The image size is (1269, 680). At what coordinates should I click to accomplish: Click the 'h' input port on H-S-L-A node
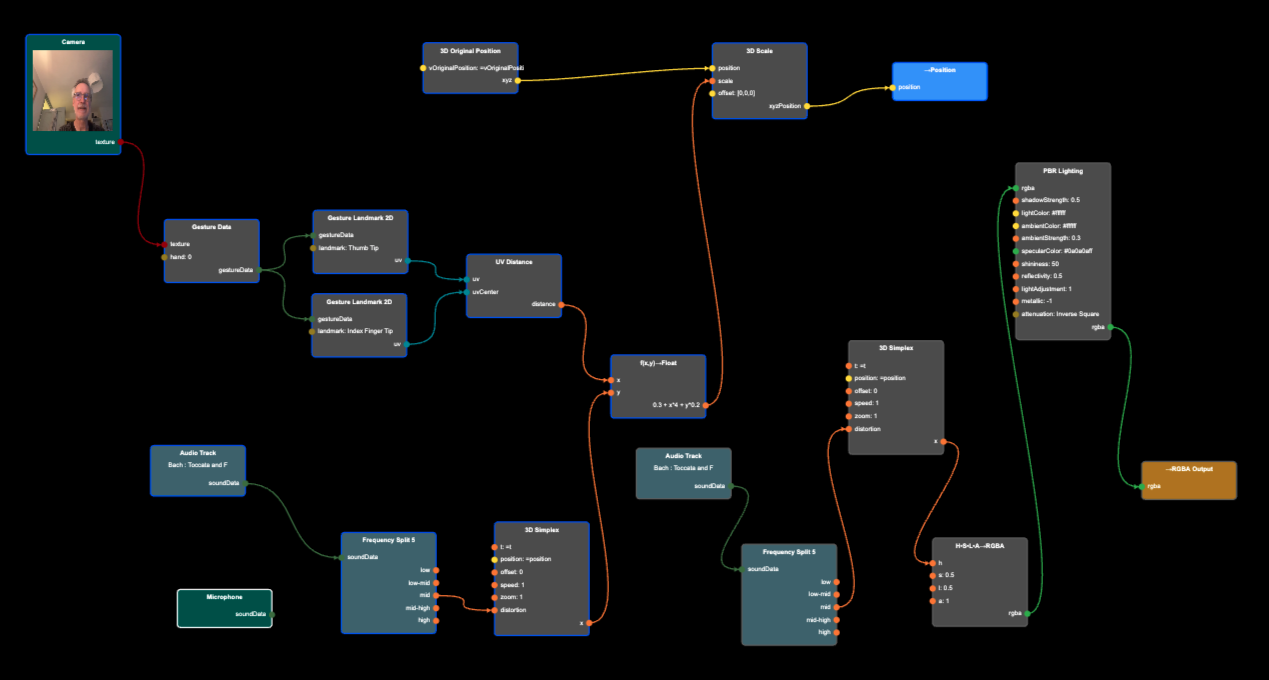932,563
